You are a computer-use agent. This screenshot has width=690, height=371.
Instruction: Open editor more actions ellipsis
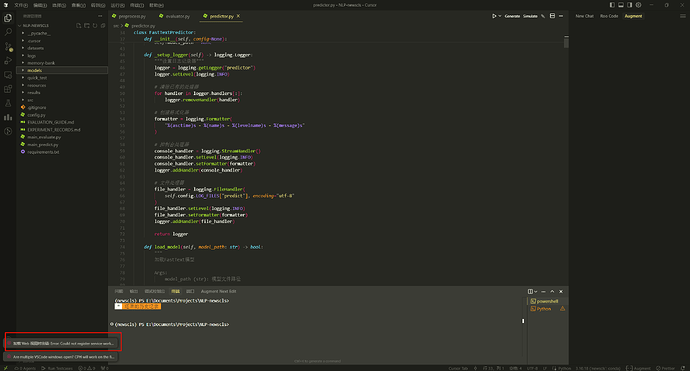(561, 16)
